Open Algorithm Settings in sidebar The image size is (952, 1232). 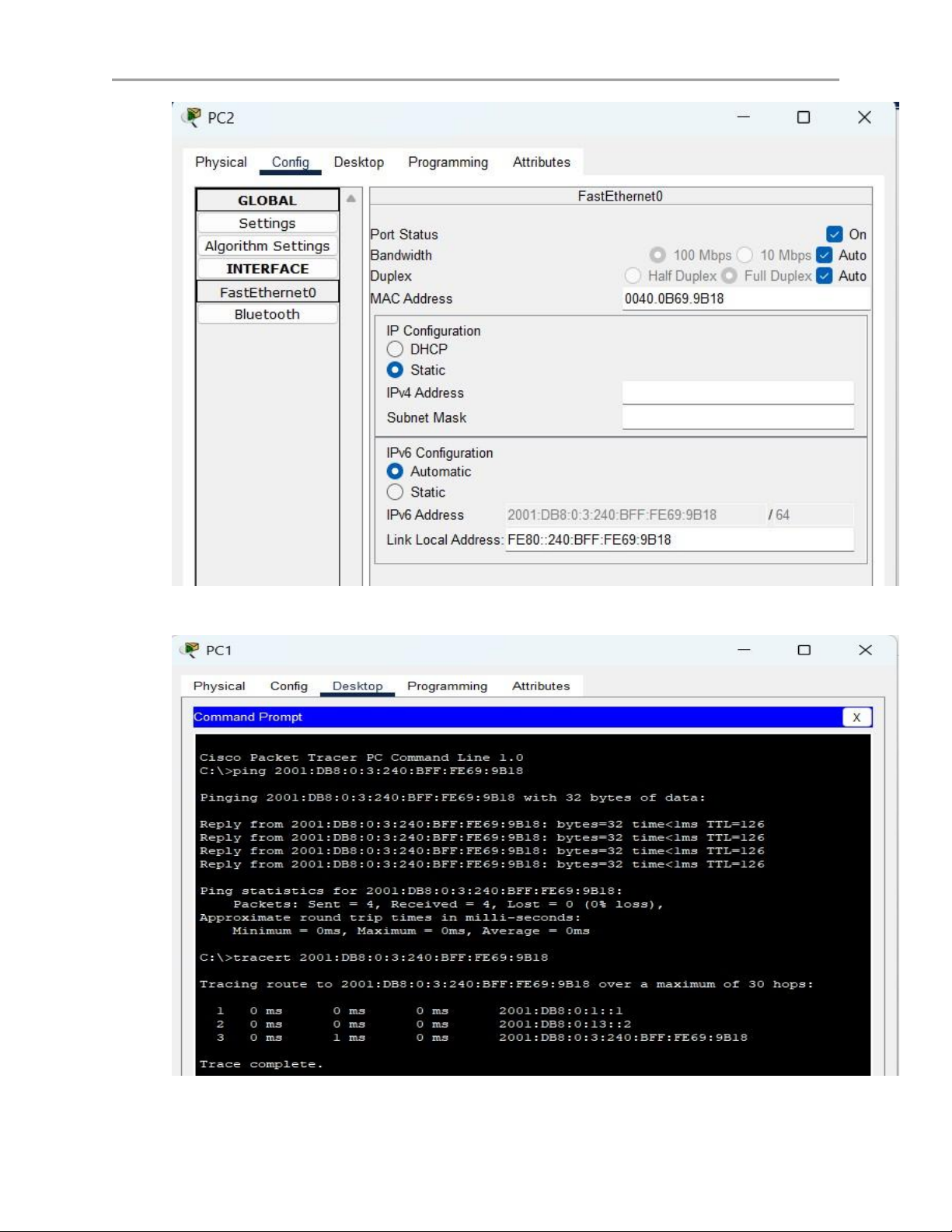(267, 246)
